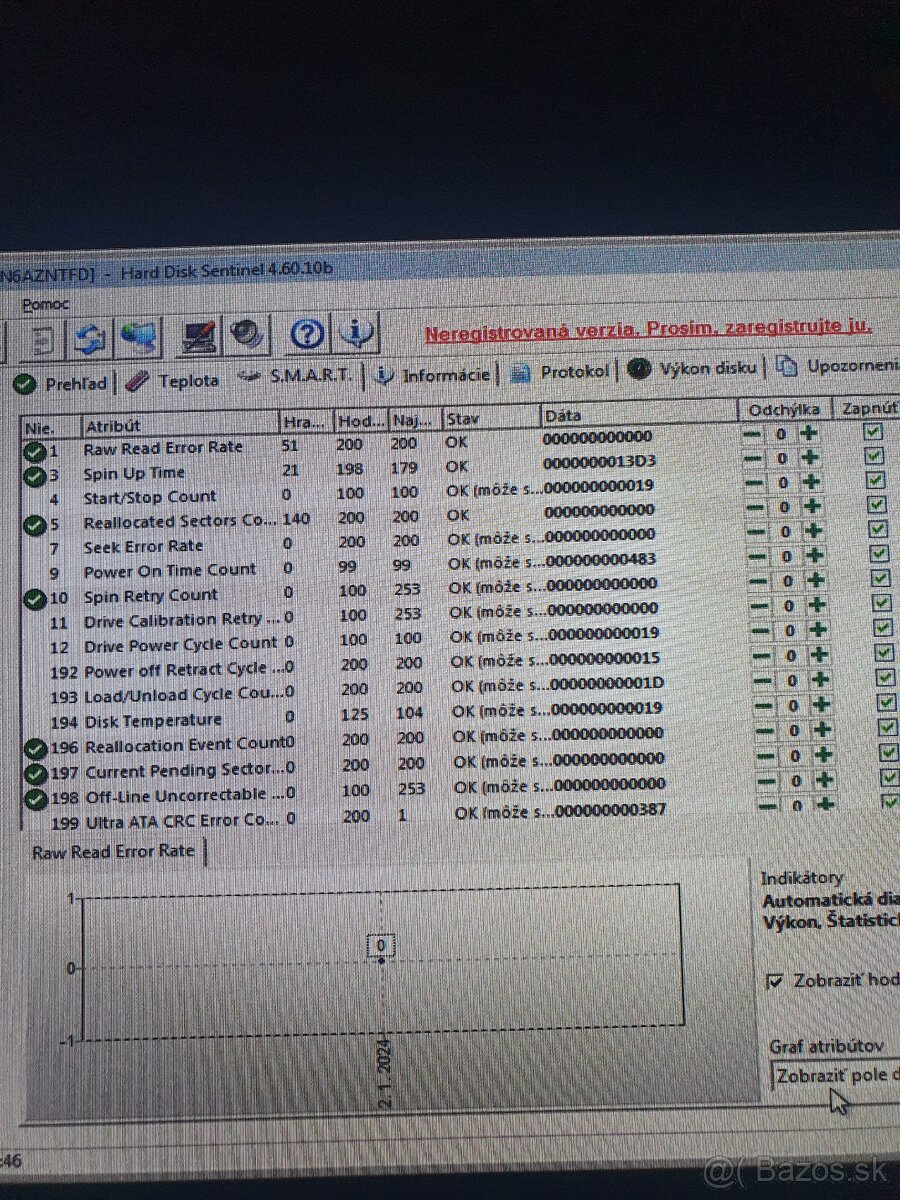900x1200 pixels.
Task: Click green check icon of Reallocation Event Count
Action: pyautogui.click(x=36, y=748)
